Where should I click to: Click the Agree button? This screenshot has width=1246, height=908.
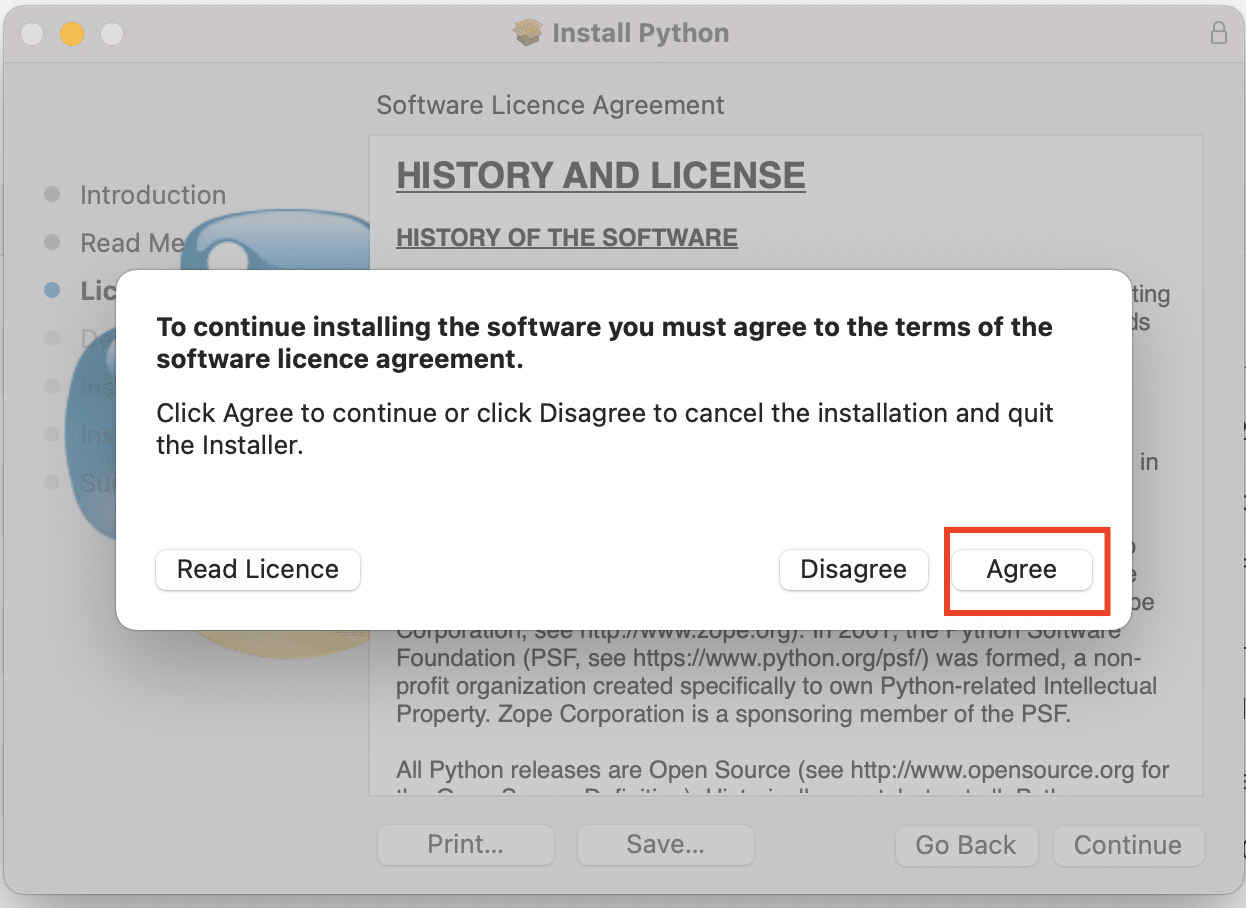click(x=1021, y=570)
